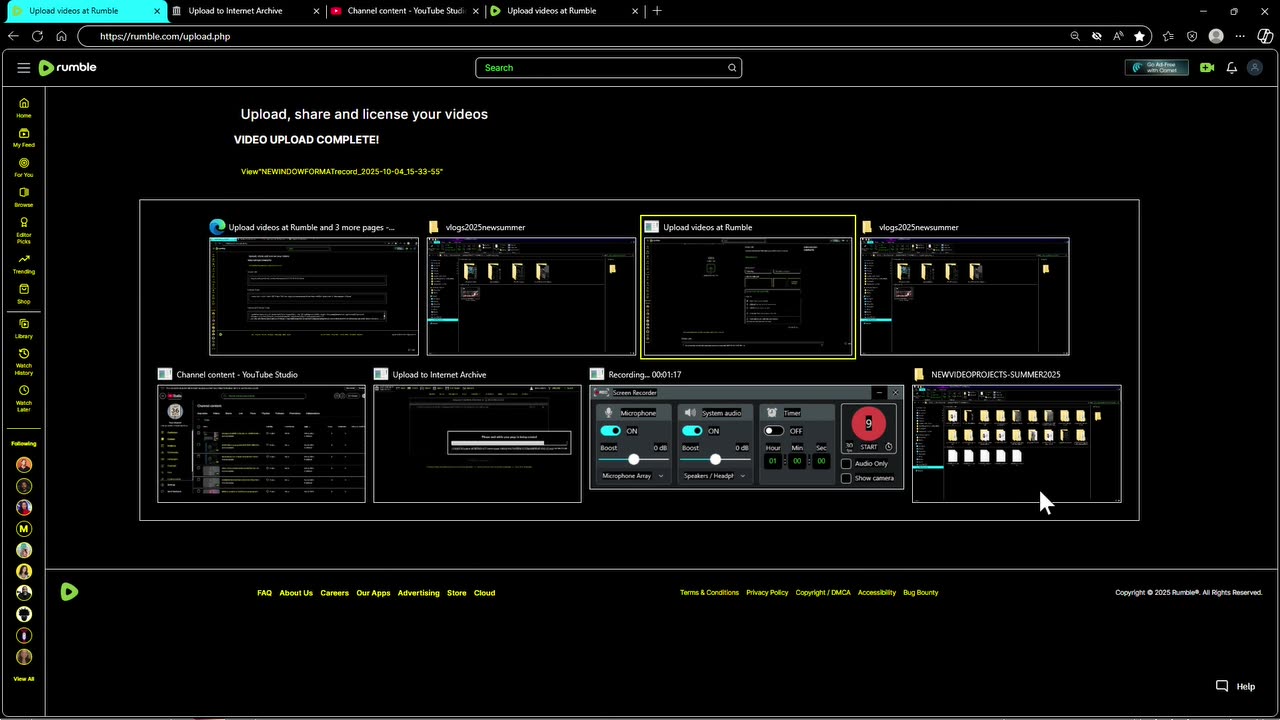Viewport: 1280px width, 720px height.
Task: Click the red START record button
Action: tap(868, 428)
